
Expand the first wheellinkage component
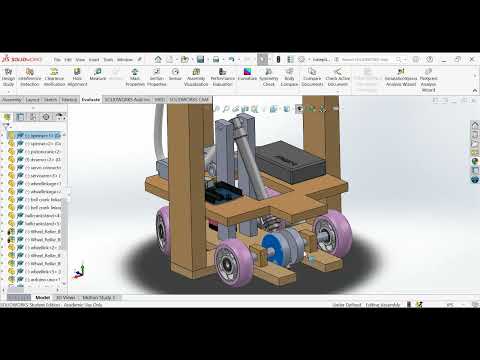coord(2,184)
